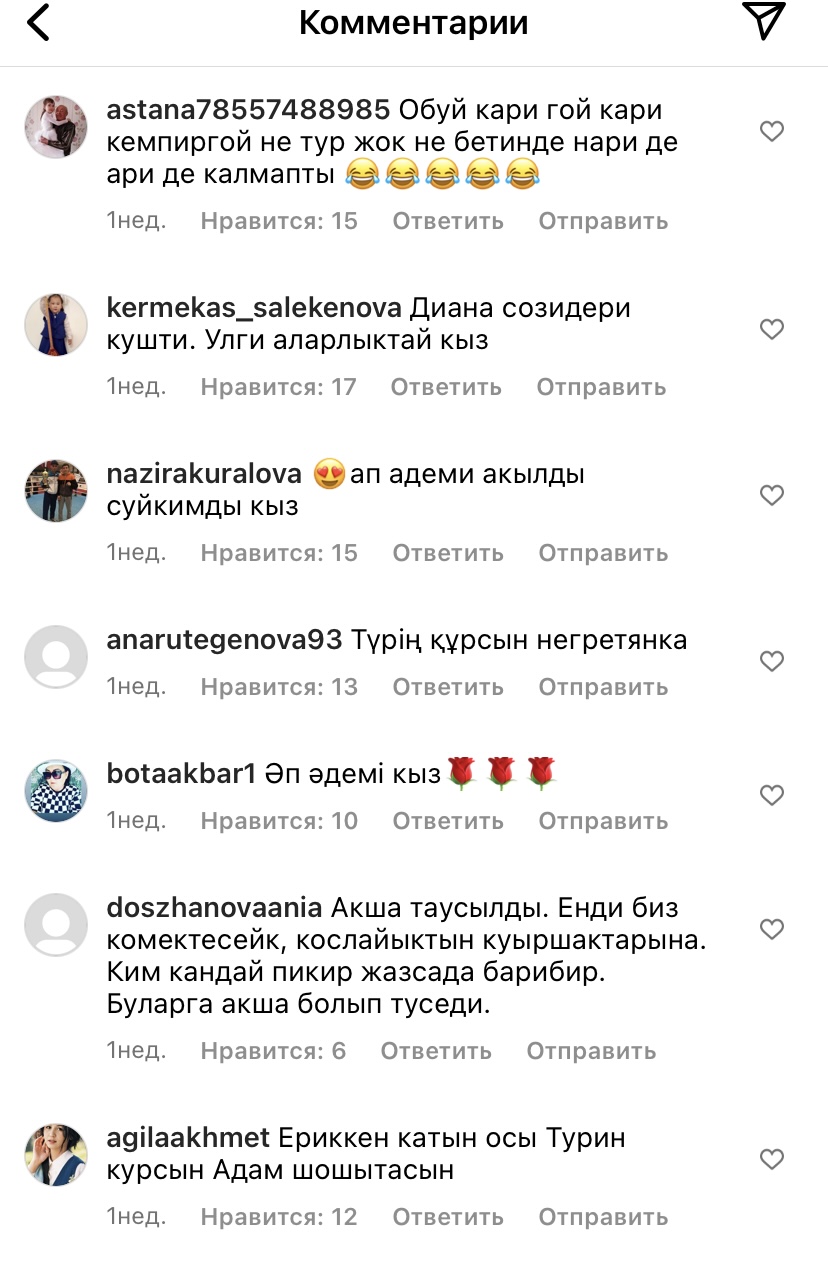Send anarutegenova93's comment via Отправить

[x=603, y=687]
